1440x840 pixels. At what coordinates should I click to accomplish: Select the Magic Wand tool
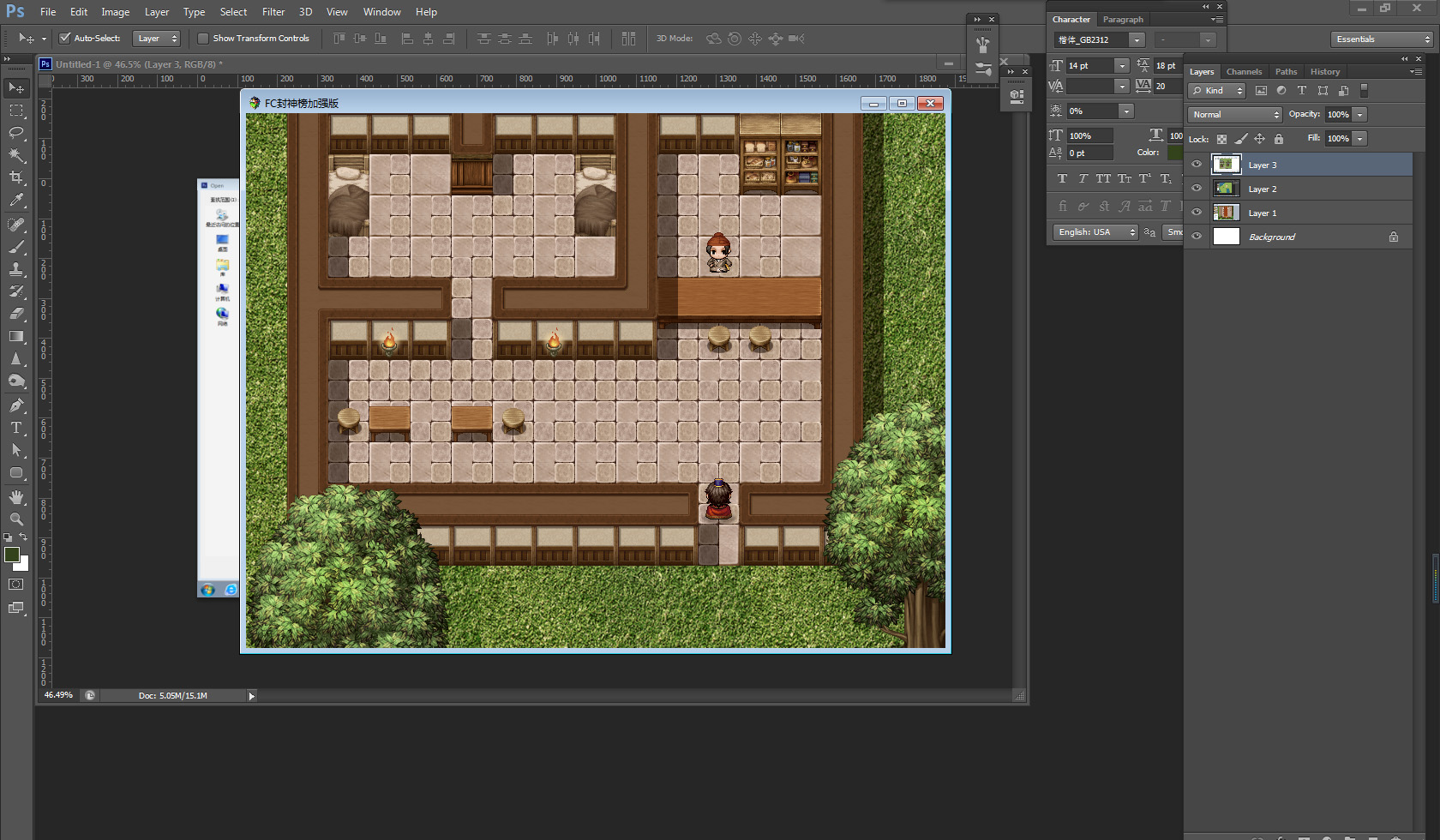tap(16, 155)
